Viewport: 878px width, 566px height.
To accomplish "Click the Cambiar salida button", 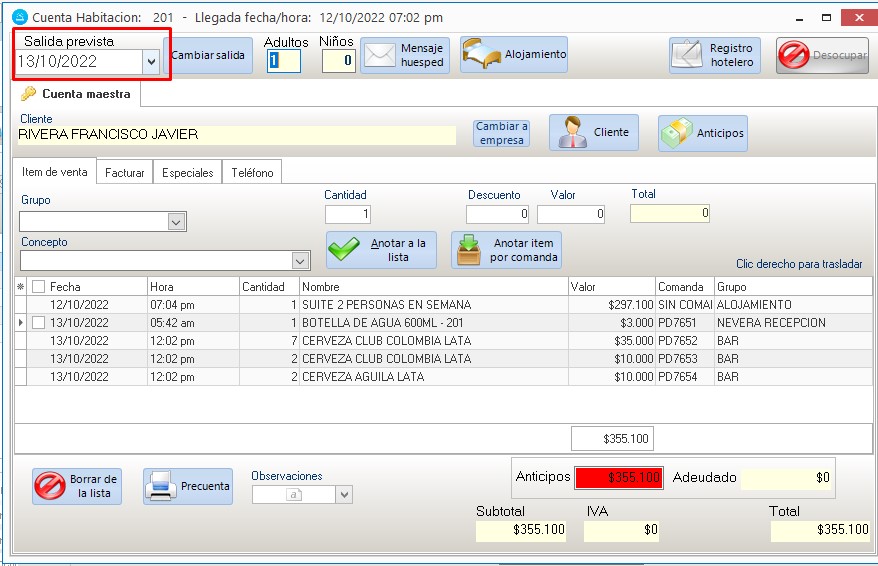I will (208, 56).
